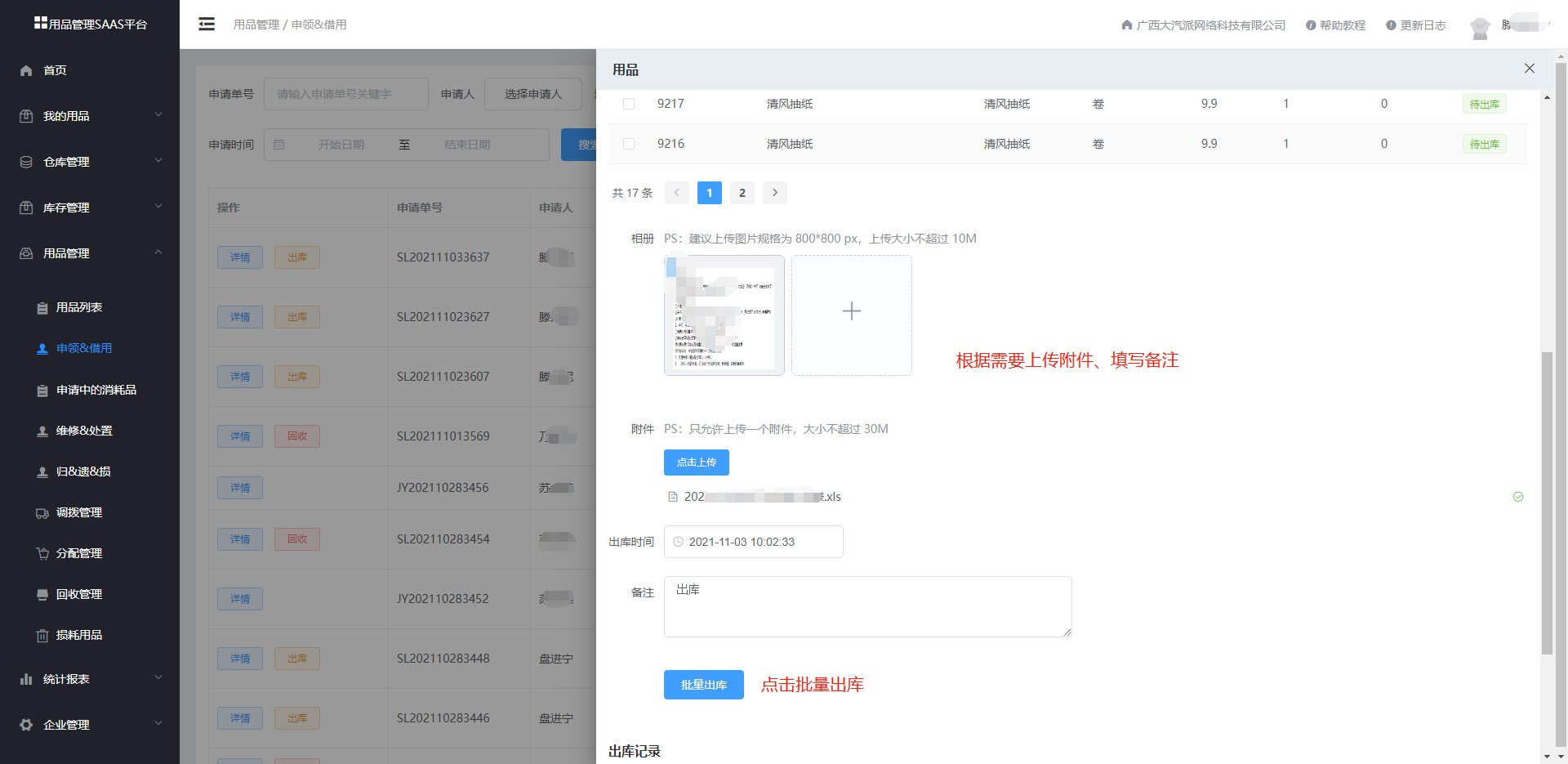Go to next page arrow in pagination
The width and height of the screenshot is (1568, 764).
click(x=775, y=193)
